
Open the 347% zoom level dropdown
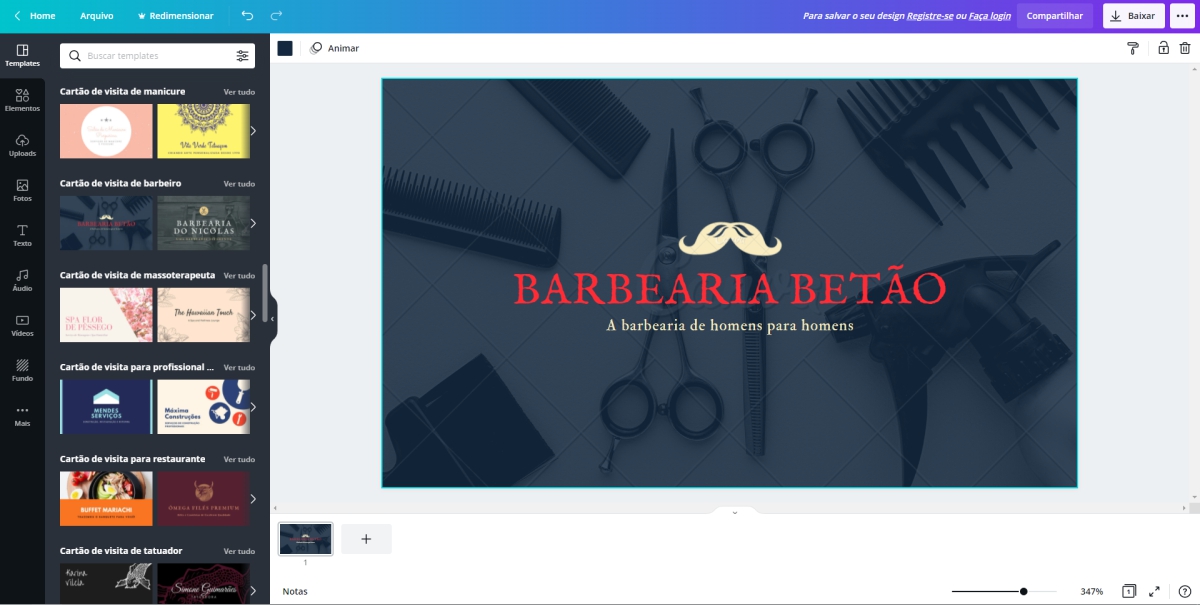click(1091, 591)
